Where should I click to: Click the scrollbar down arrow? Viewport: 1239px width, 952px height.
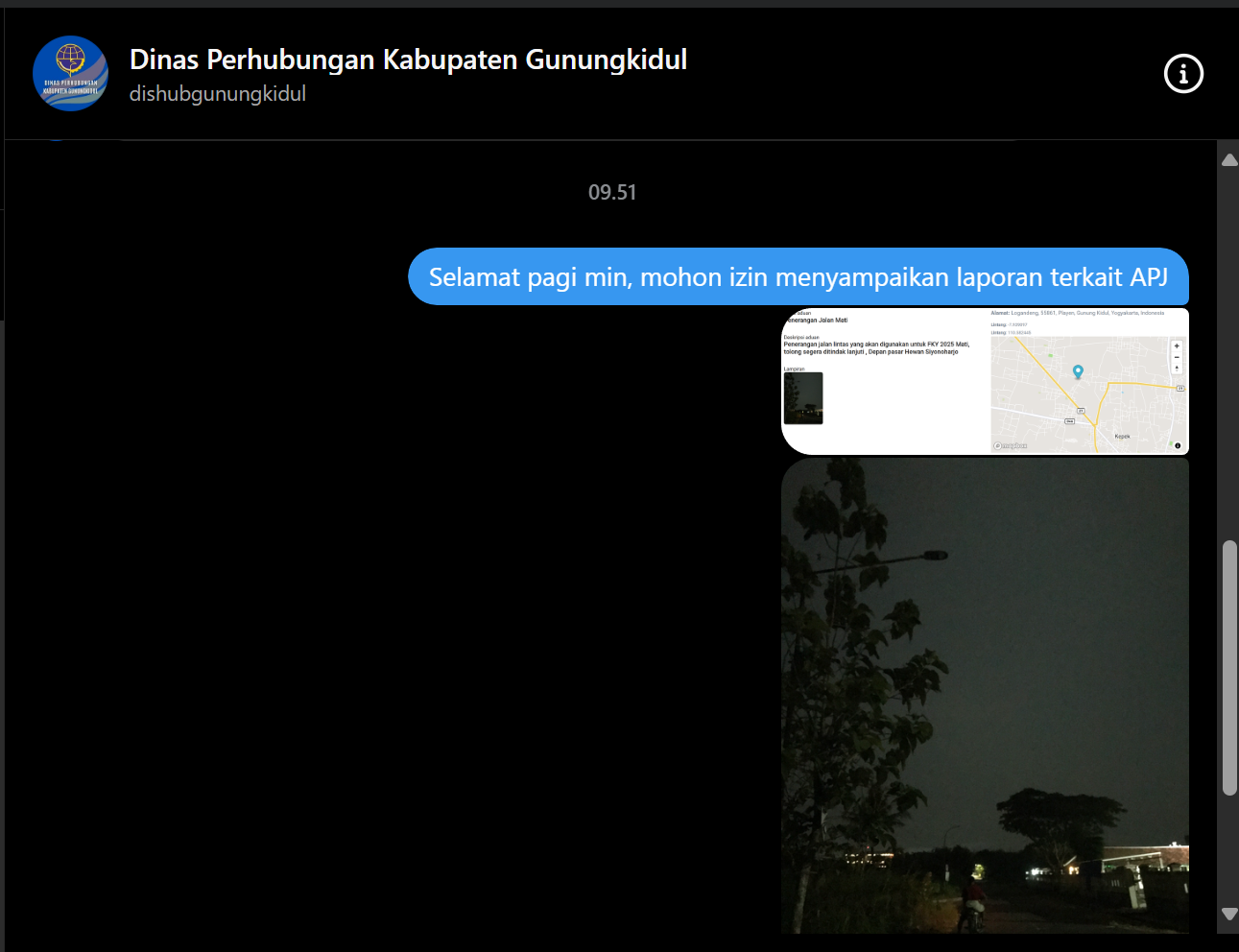click(1229, 914)
